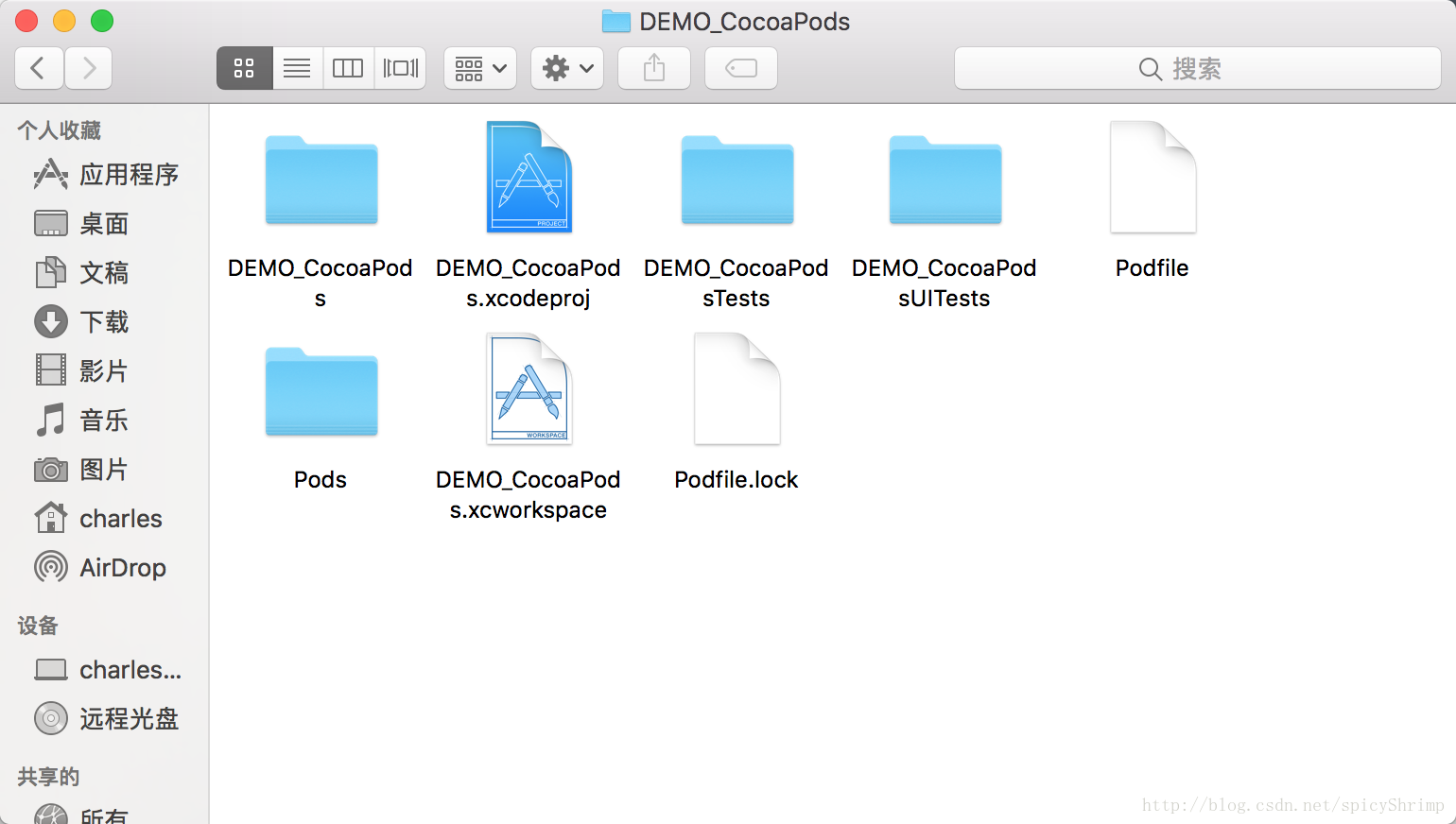Click the 应用程序 applications icon in sidebar

click(x=51, y=175)
